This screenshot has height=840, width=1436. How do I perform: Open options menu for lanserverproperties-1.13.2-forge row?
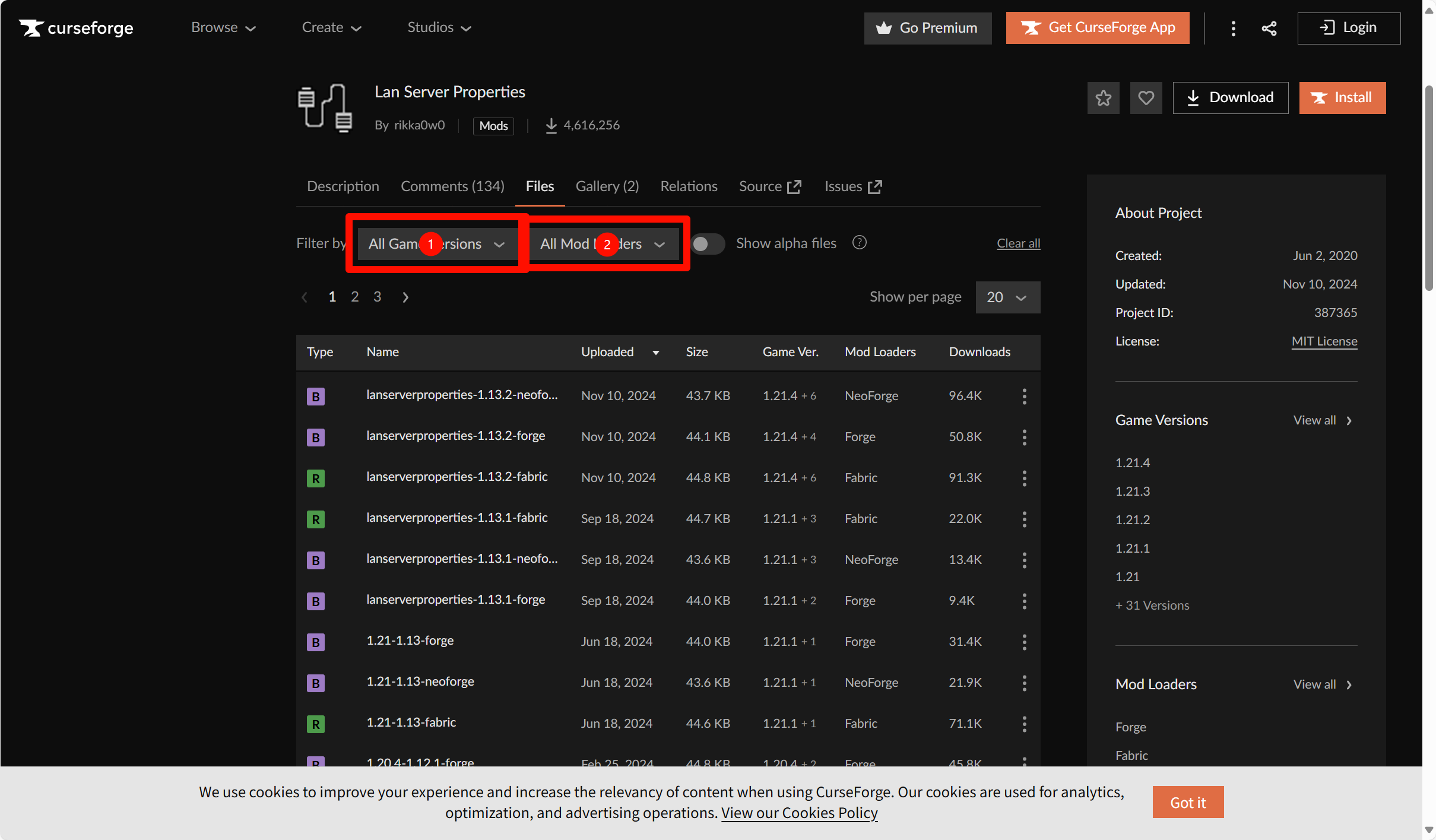click(x=1024, y=438)
